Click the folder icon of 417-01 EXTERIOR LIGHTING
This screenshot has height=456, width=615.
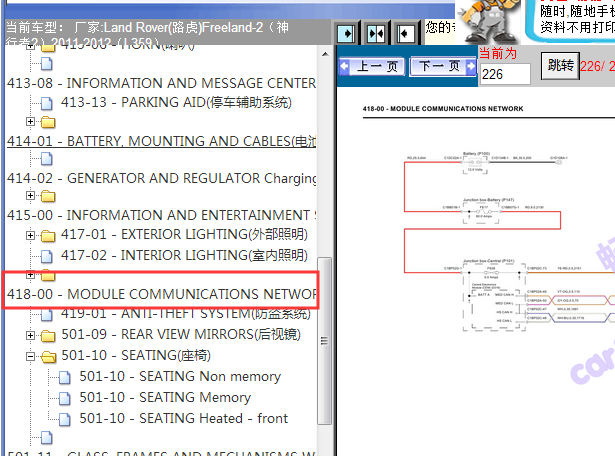[x=48, y=236]
